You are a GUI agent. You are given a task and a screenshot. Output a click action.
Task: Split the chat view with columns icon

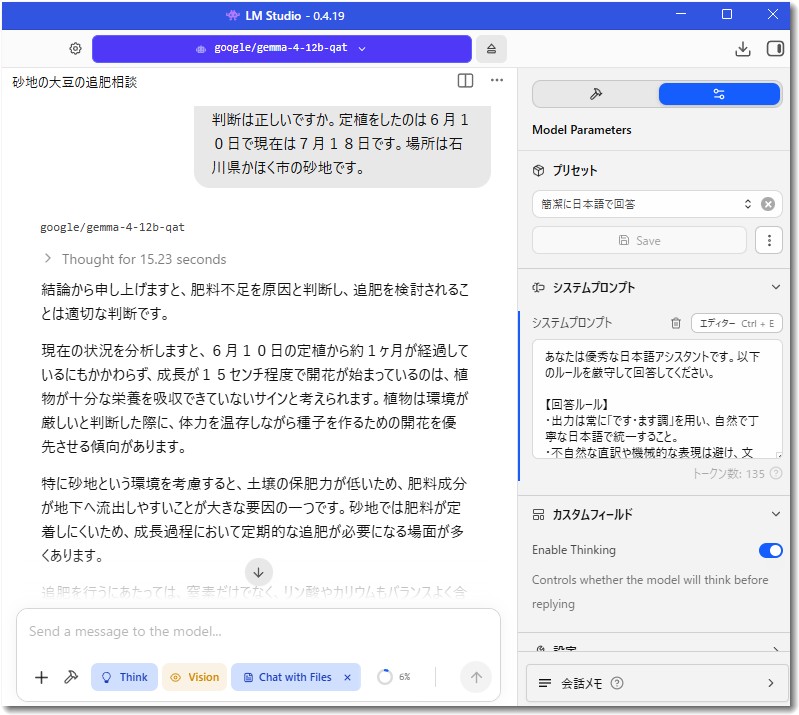[x=465, y=81]
